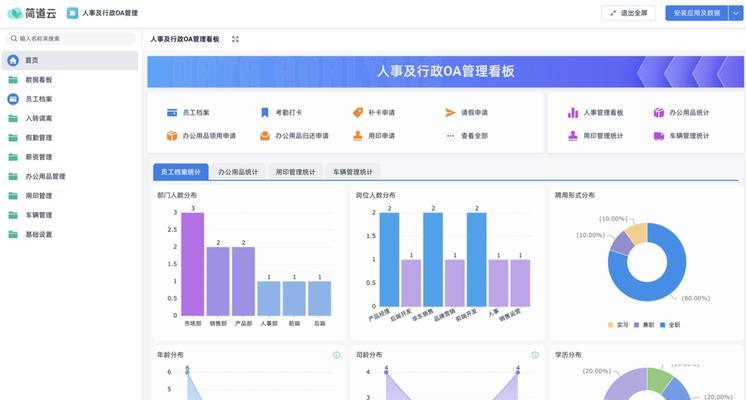Click the 简道云 logo
This screenshot has height=400, width=746.
32,13
